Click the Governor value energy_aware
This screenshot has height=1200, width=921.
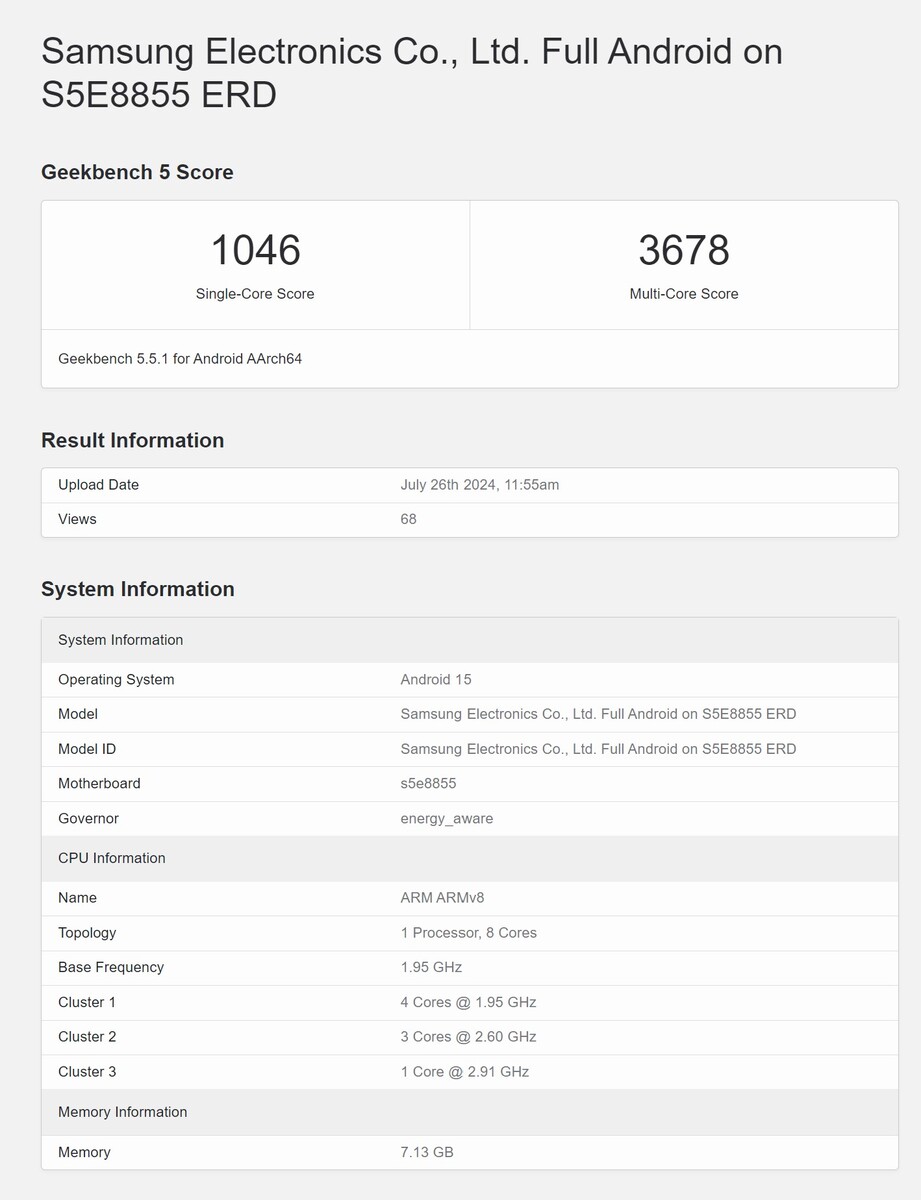coord(446,819)
